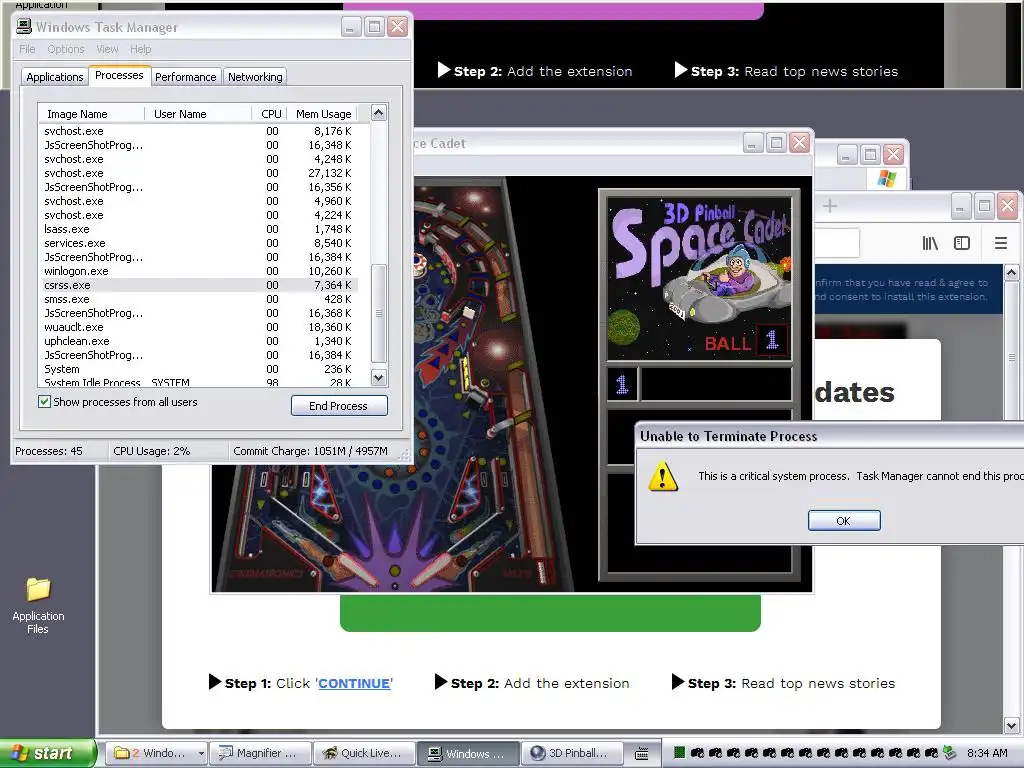Switch to Windows Task Manager taskbar button
The image size is (1024, 768).
[468, 753]
